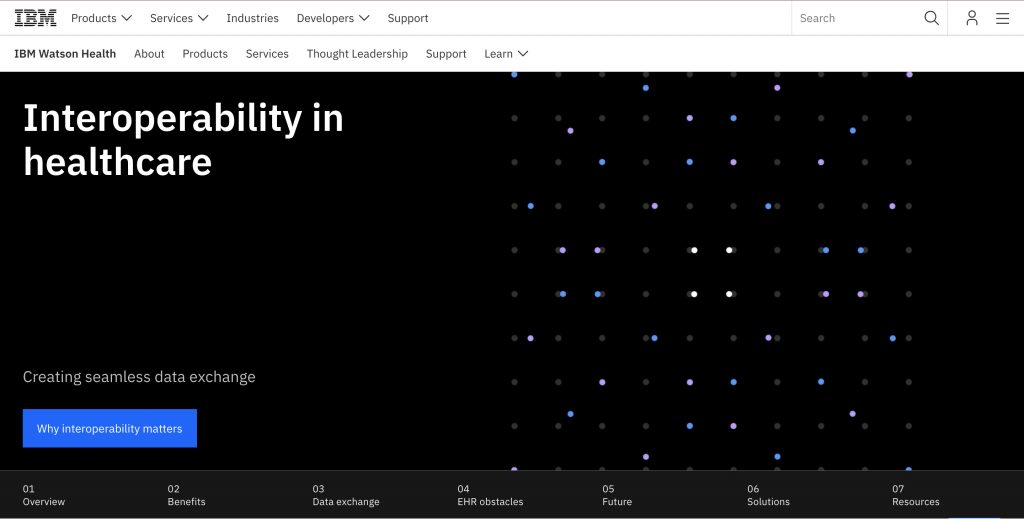Click About in Watson Health navigation

[149, 54]
